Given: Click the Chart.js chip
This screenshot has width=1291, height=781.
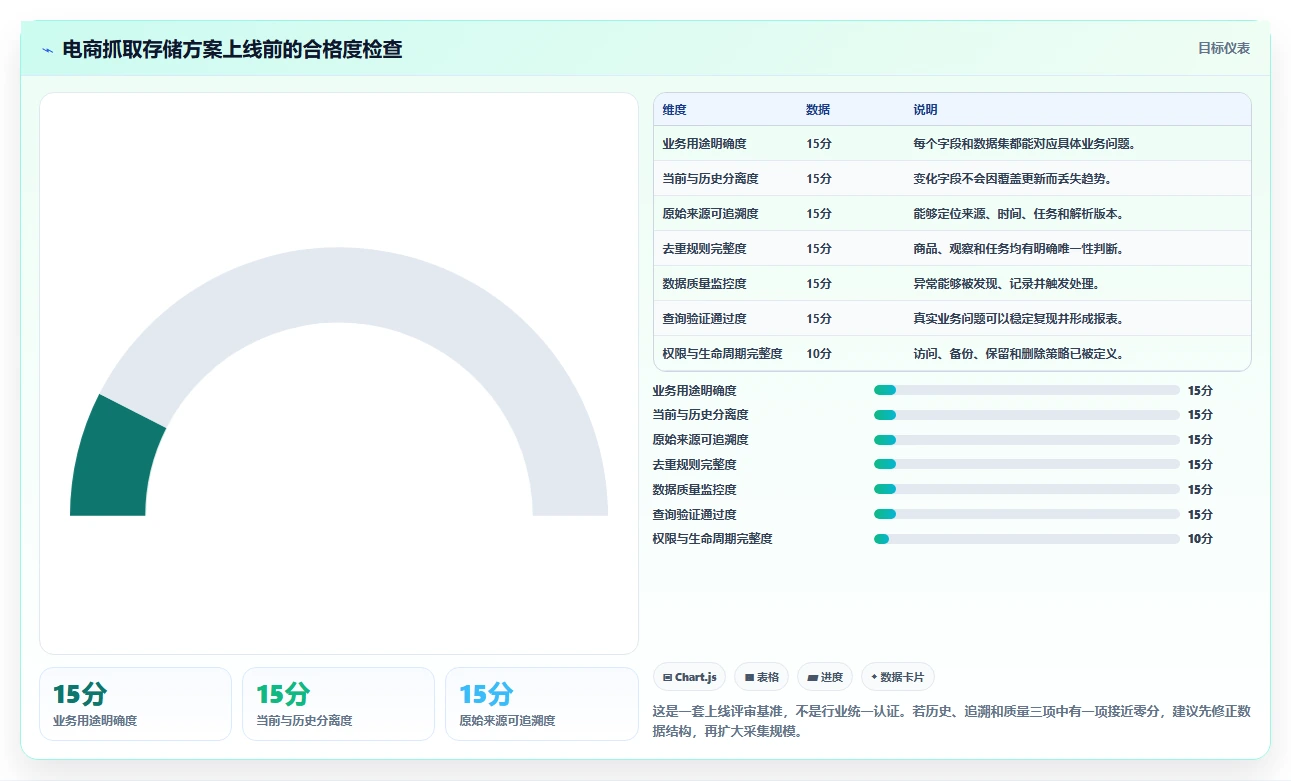Looking at the screenshot, I should (x=690, y=677).
